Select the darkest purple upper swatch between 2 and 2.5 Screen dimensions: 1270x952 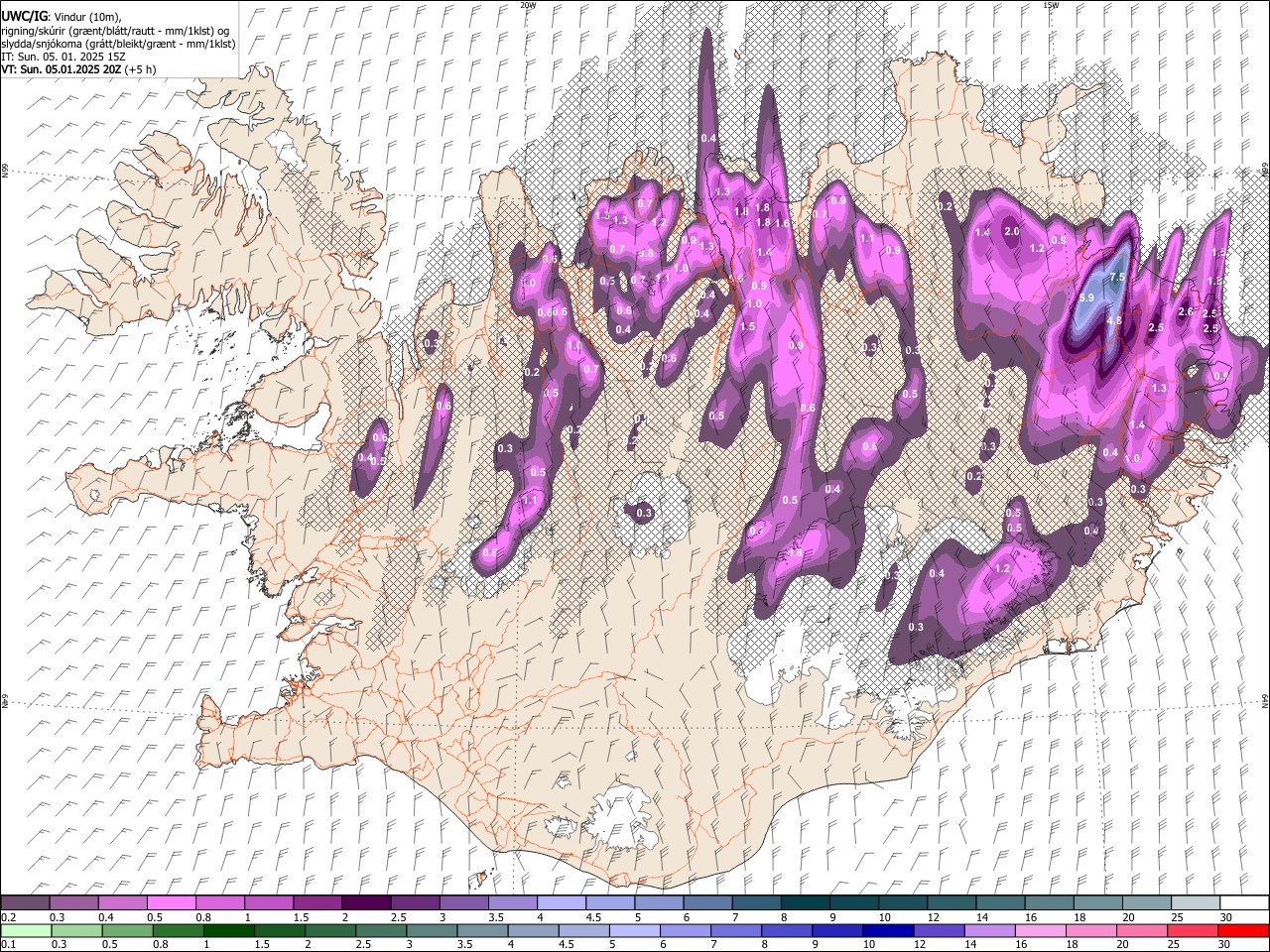point(366,902)
